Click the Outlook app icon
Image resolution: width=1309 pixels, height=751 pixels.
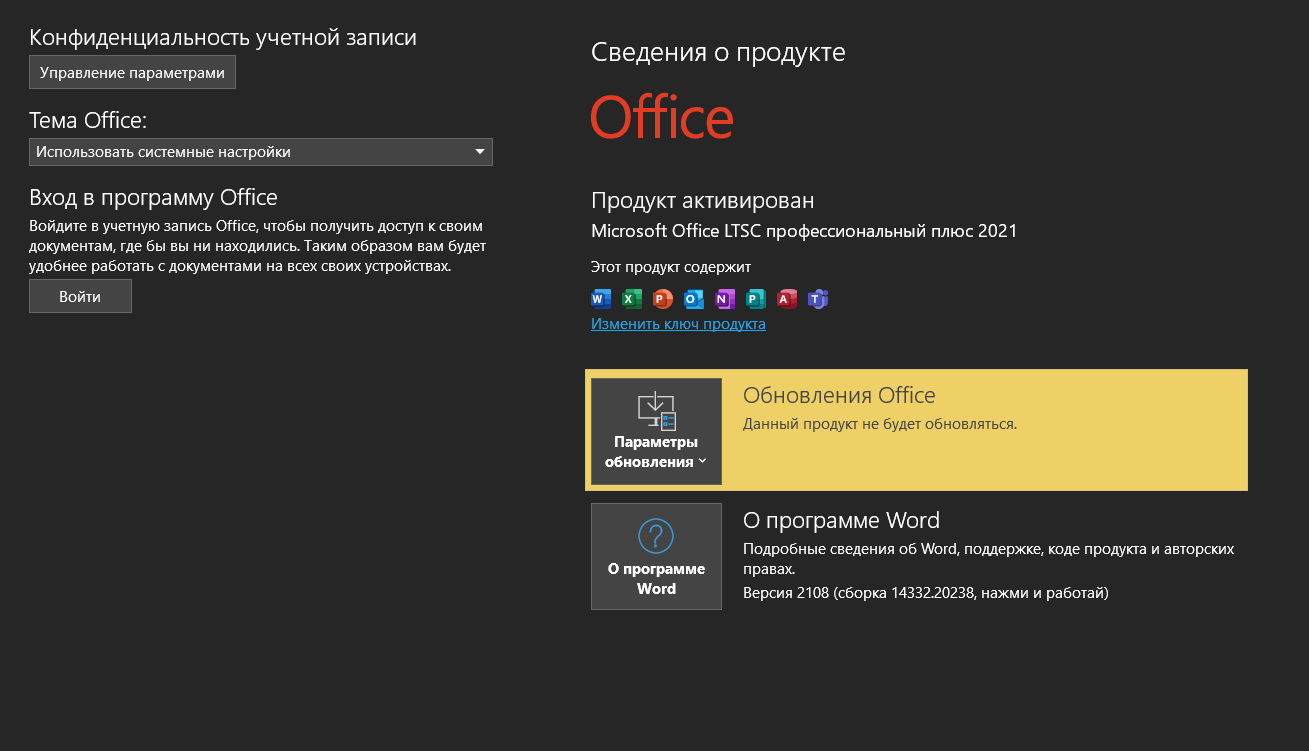tap(694, 298)
